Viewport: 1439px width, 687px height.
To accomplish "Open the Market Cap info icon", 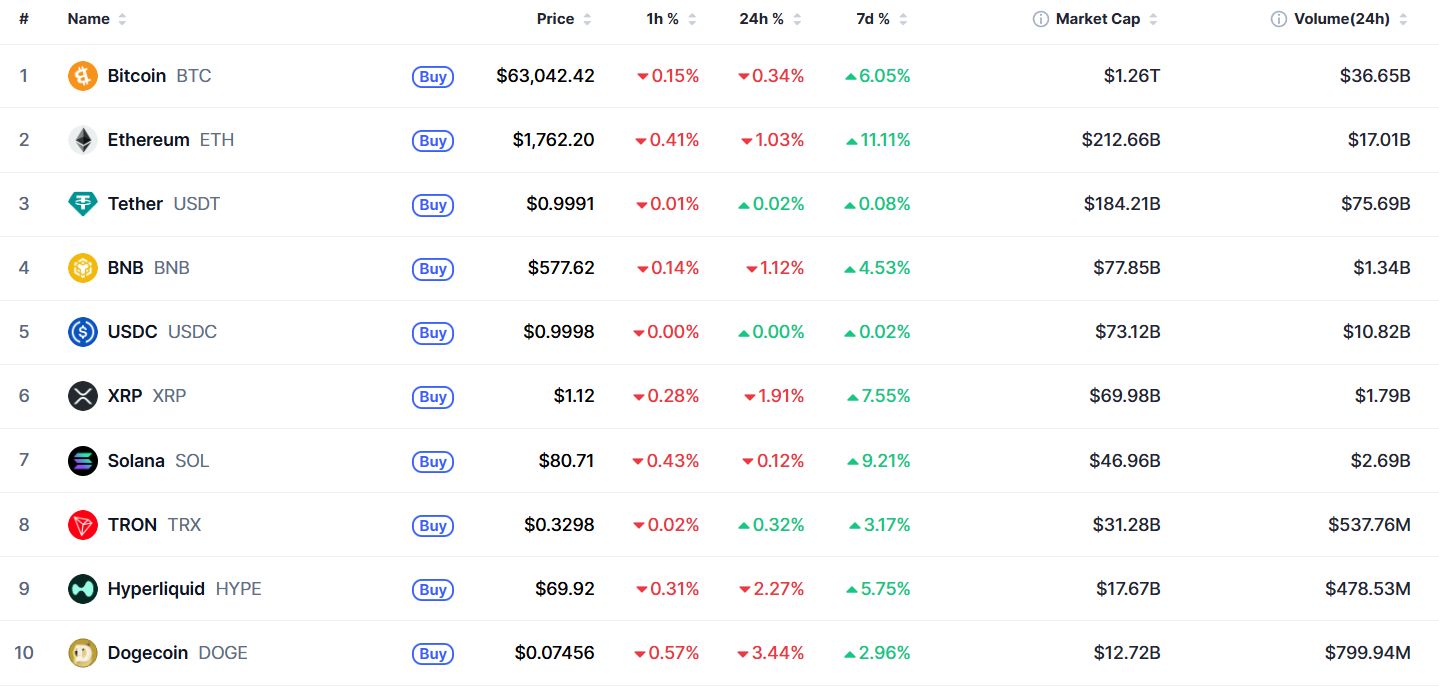I will click(x=1041, y=19).
